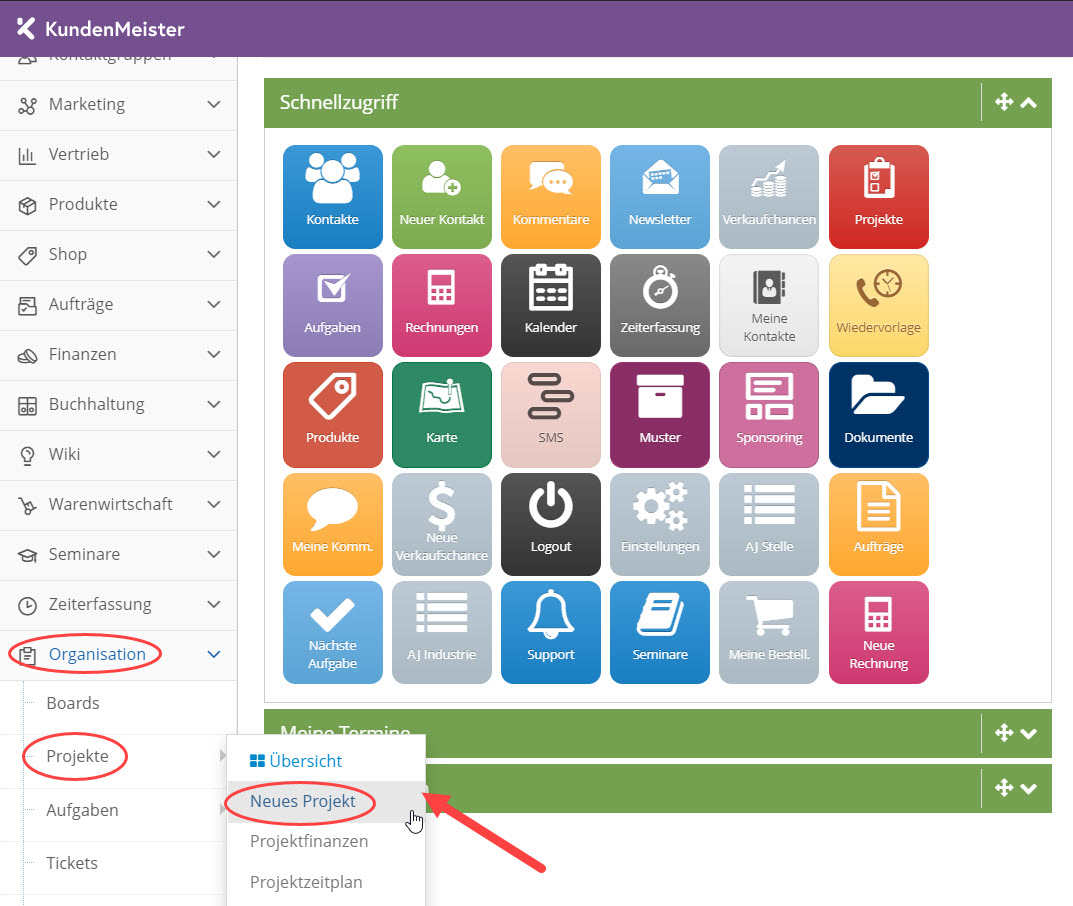The height and width of the screenshot is (906, 1073).
Task: Collapse the Schnellzugriff panel
Action: coord(1028,102)
